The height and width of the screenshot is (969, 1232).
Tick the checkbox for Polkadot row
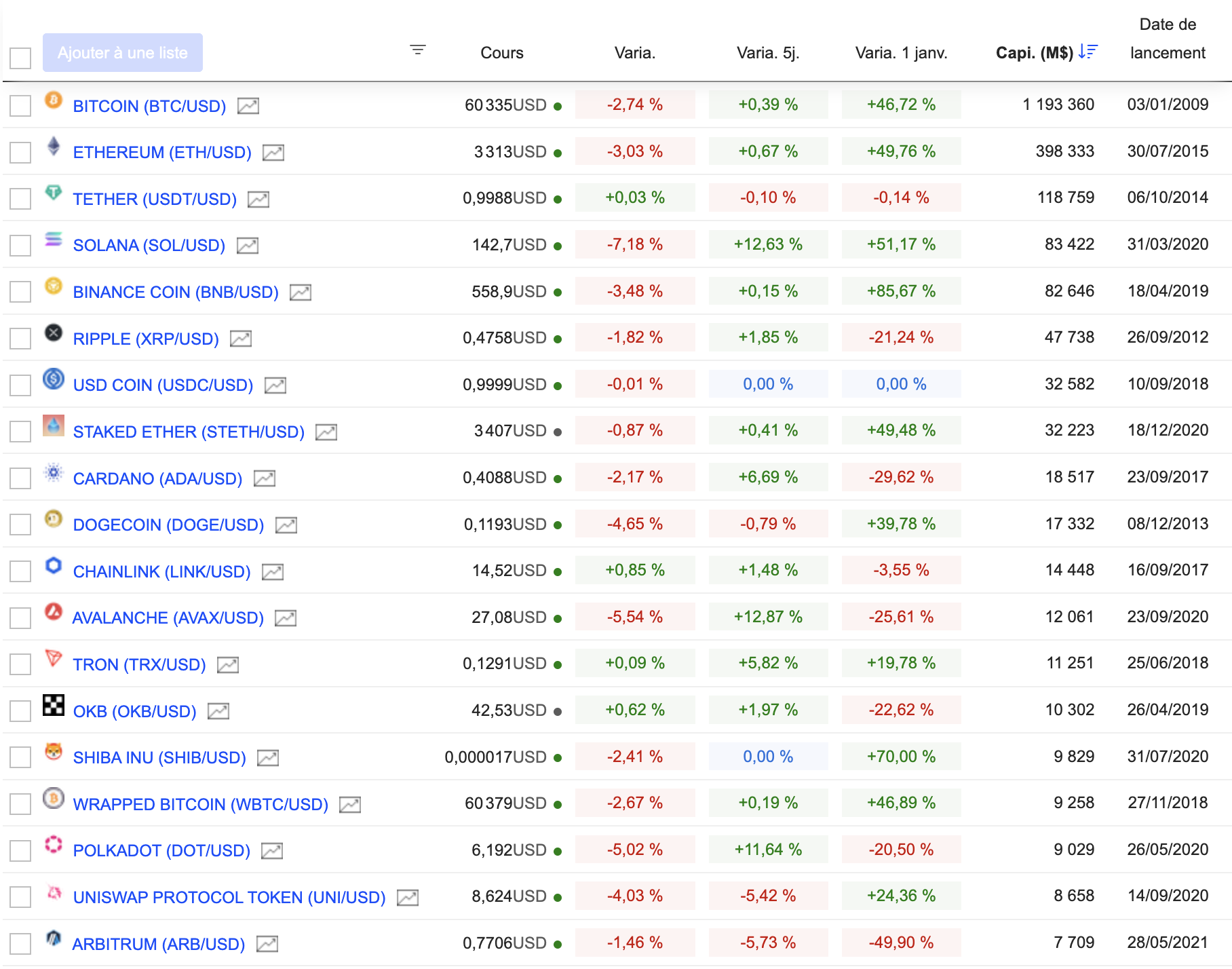pyautogui.click(x=20, y=851)
